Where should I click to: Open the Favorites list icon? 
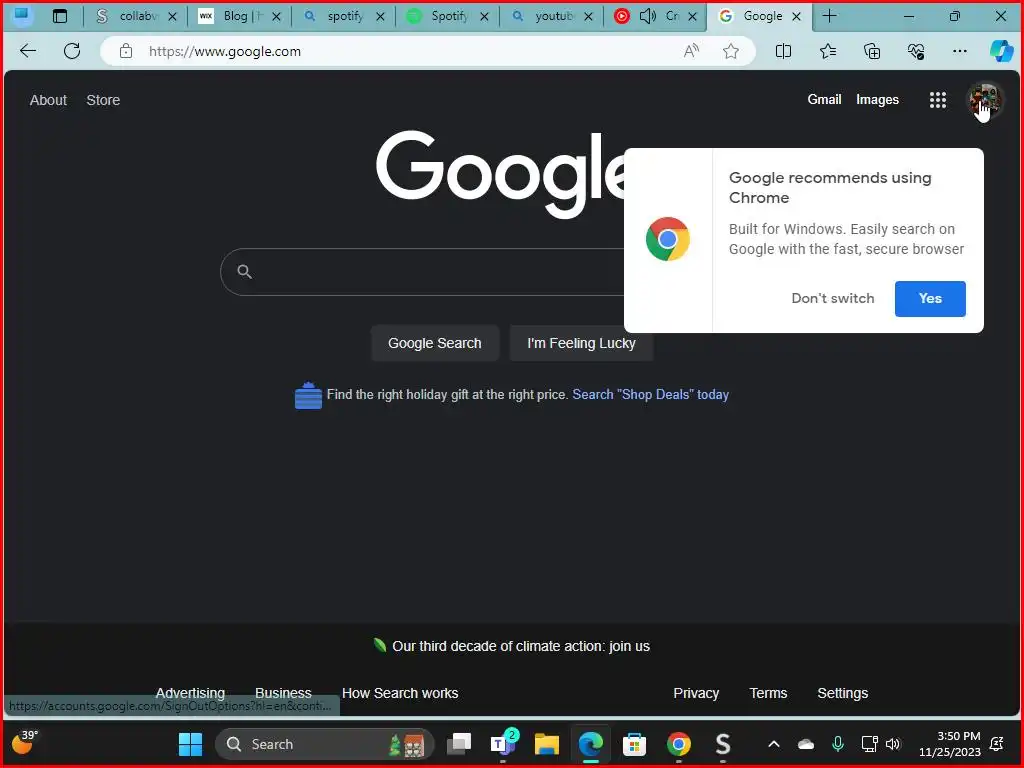828,51
